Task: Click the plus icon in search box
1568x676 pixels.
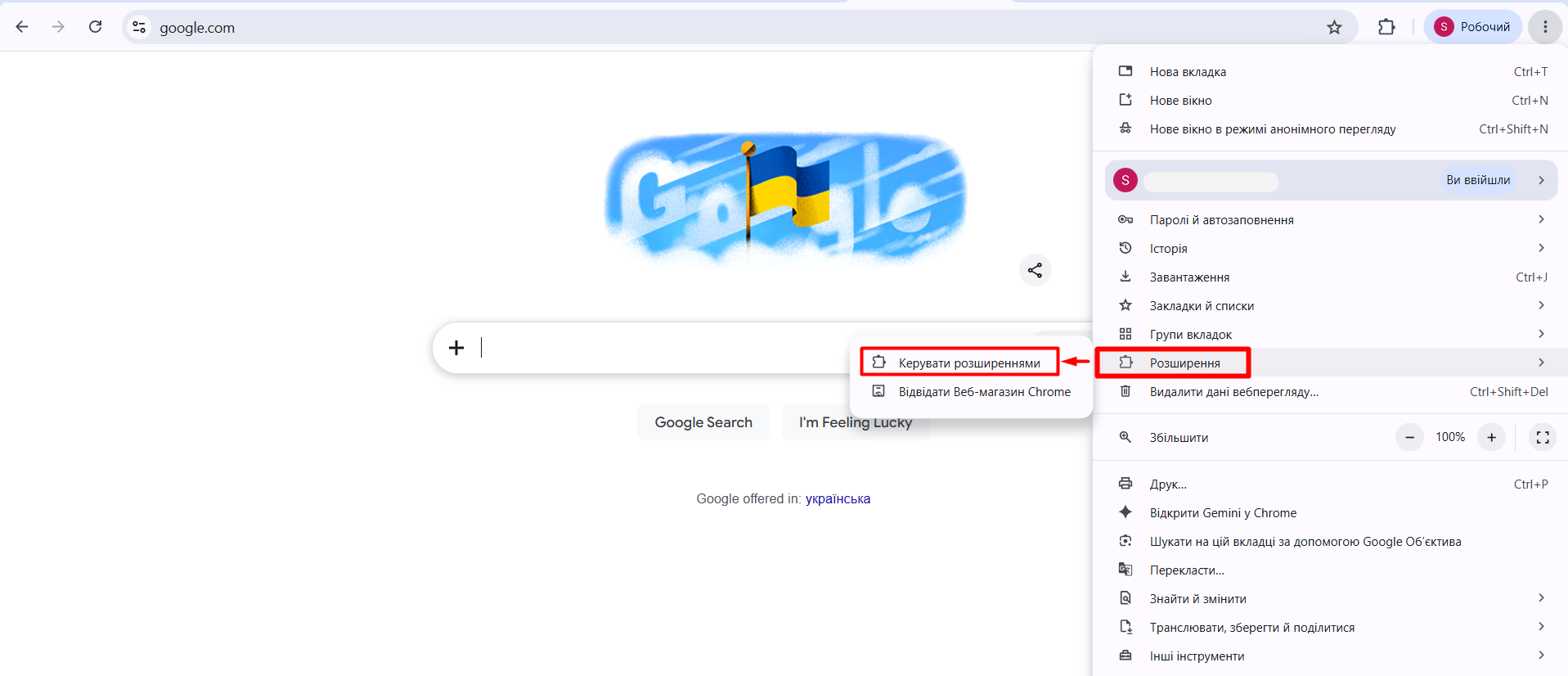Action: click(456, 348)
